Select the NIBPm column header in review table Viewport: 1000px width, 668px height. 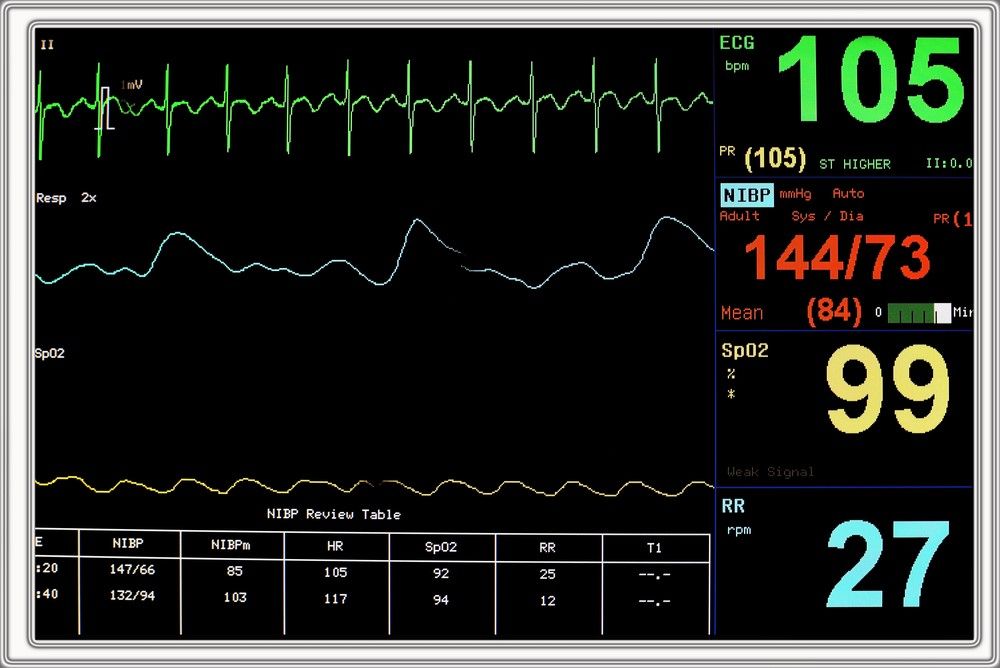pyautogui.click(x=232, y=546)
